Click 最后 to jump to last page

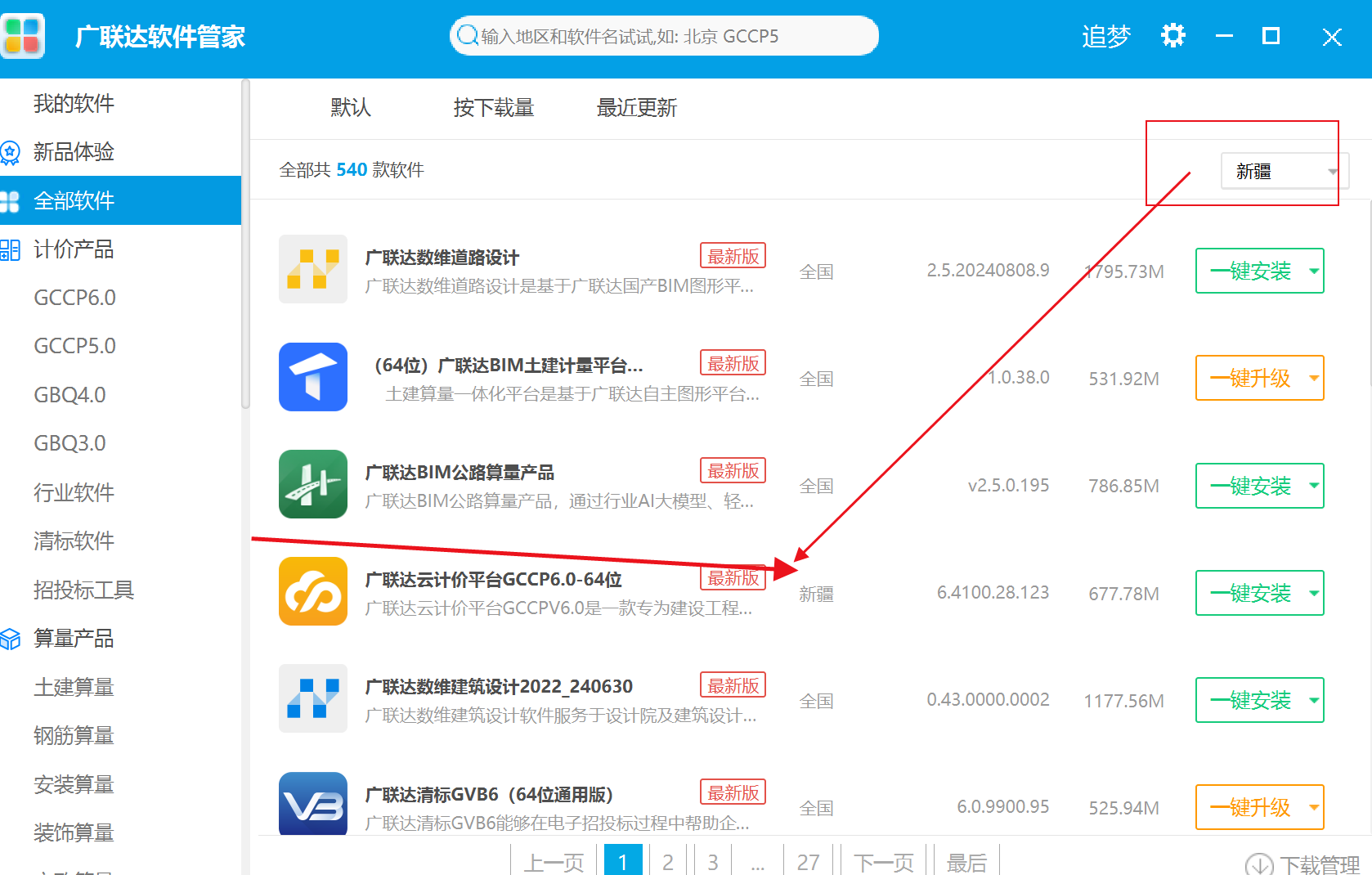966,861
